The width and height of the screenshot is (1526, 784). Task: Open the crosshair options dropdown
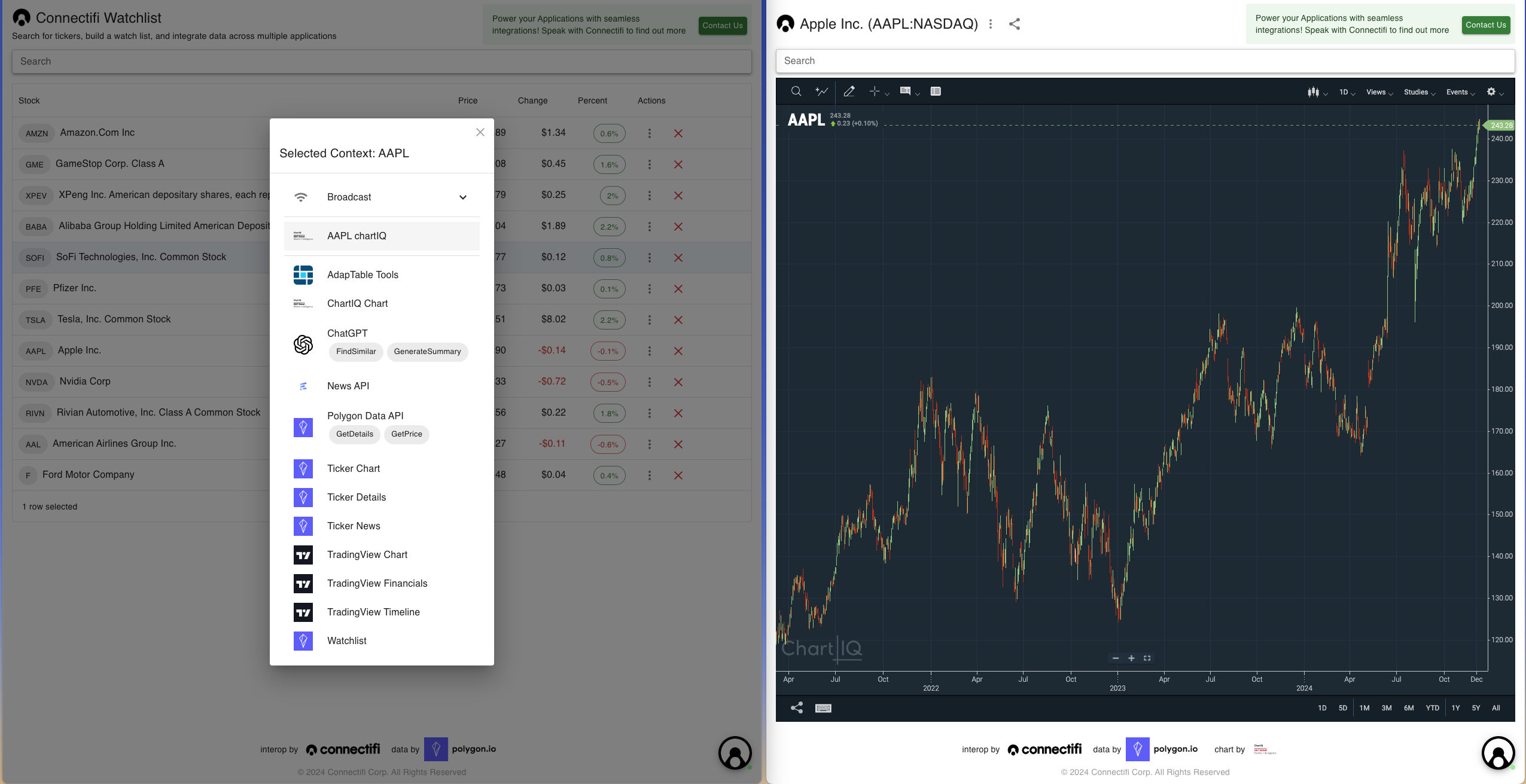[887, 93]
